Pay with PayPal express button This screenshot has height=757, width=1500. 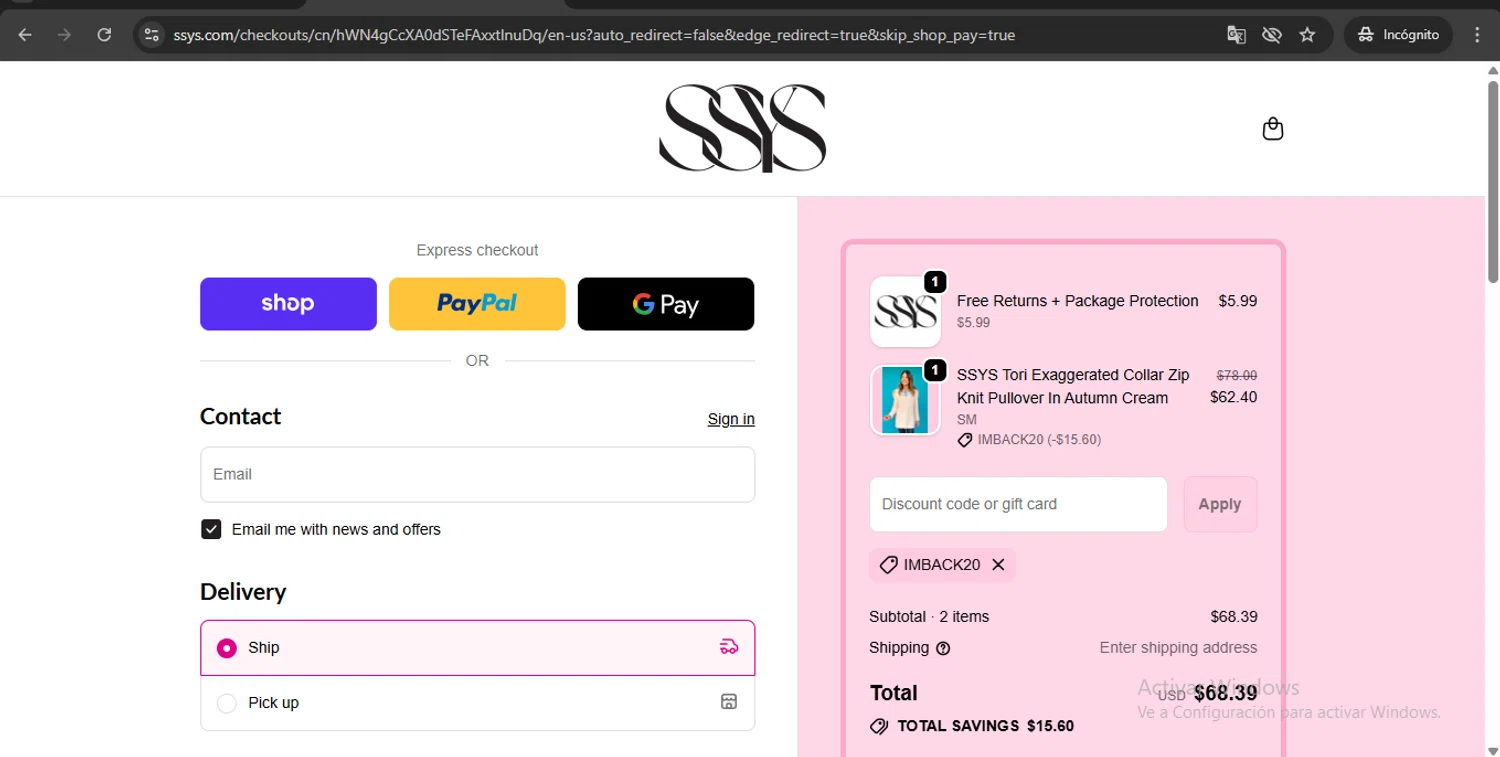pyautogui.click(x=477, y=304)
